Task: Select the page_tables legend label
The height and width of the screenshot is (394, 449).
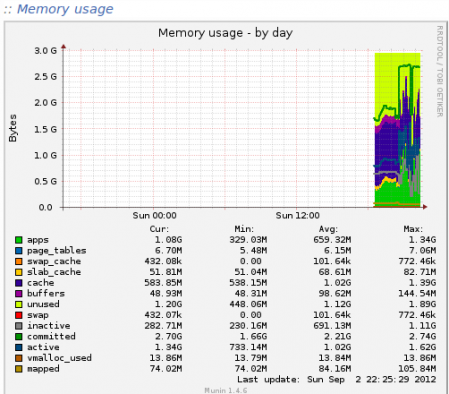Action: pyautogui.click(x=57, y=251)
